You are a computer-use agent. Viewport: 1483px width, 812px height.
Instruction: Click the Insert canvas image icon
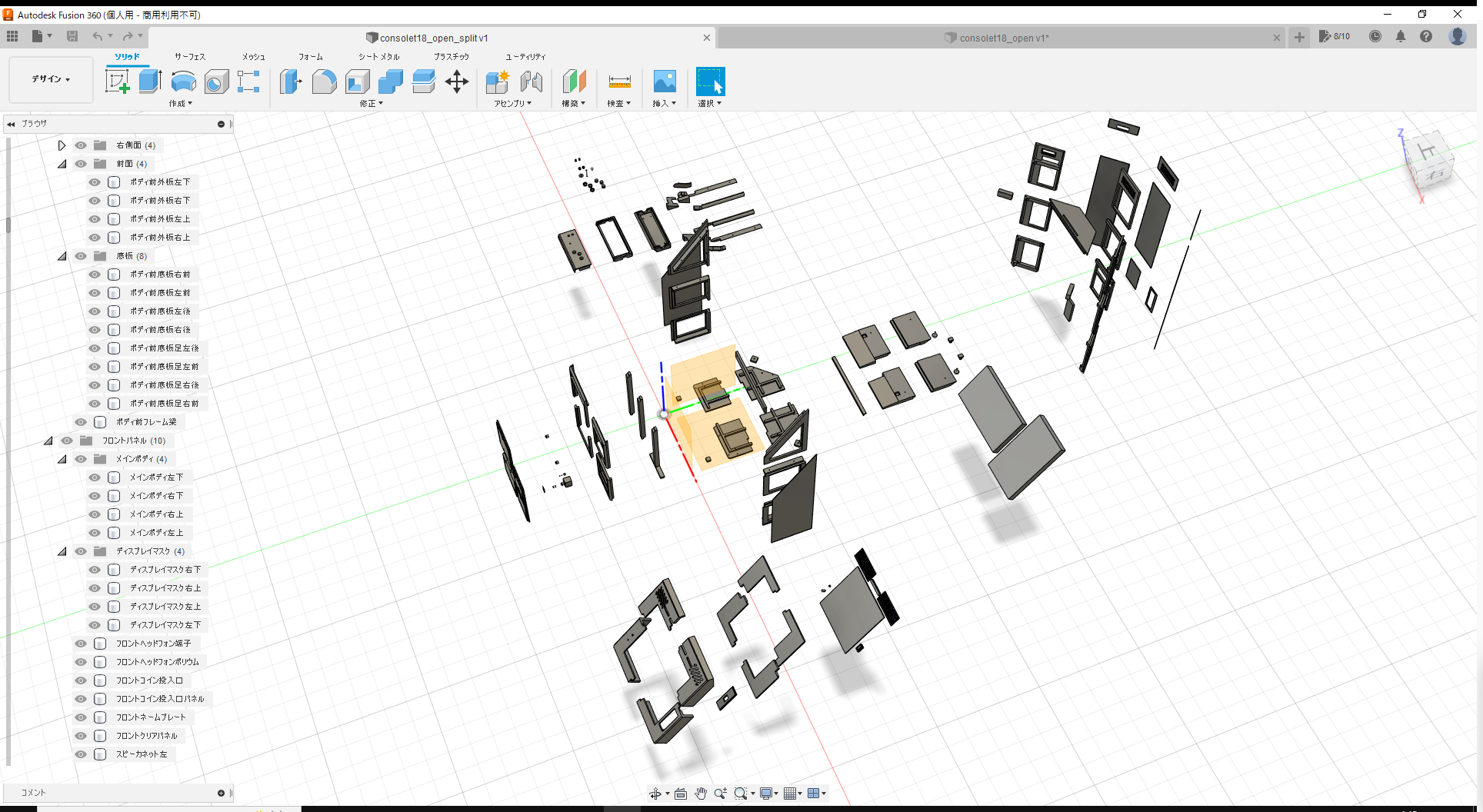point(664,81)
